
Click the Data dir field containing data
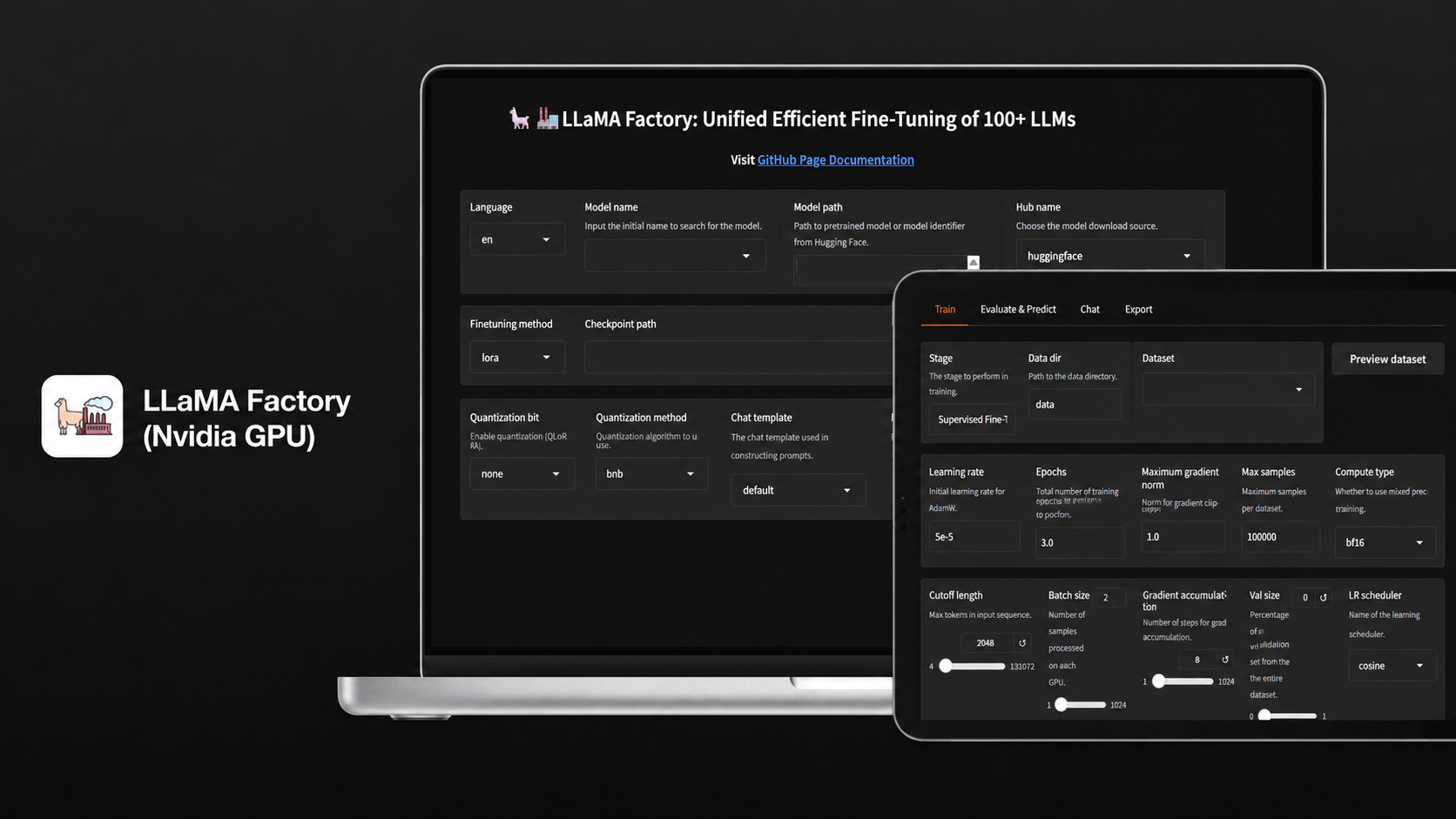[x=1075, y=405]
